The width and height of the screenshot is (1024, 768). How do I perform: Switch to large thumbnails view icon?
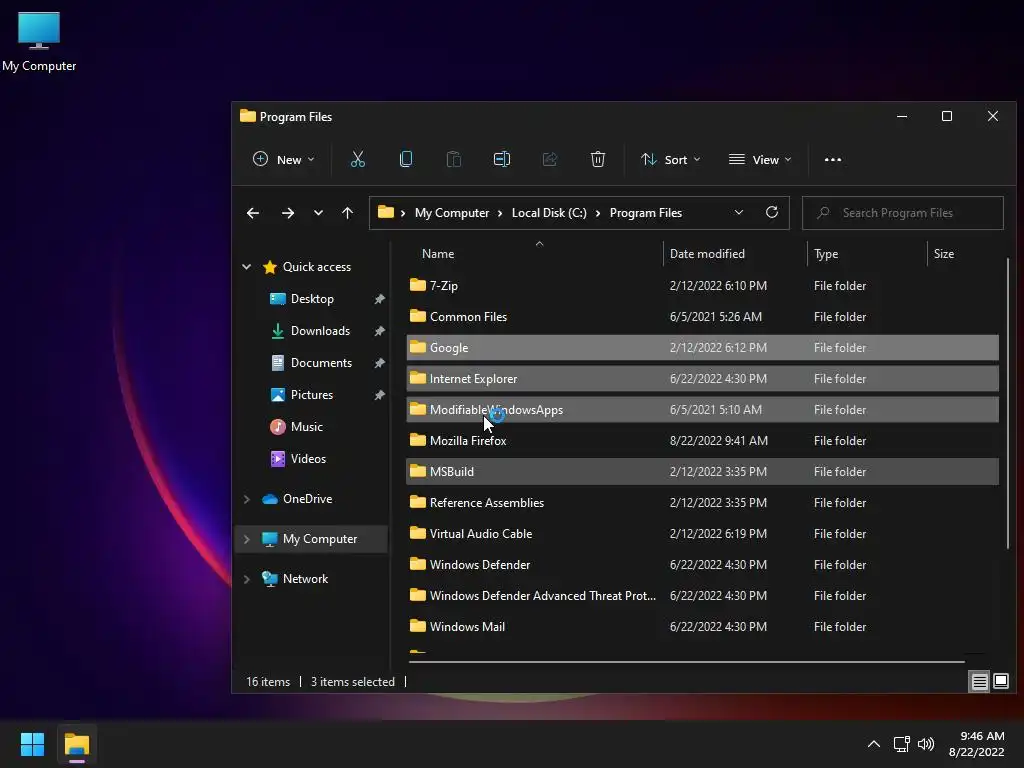click(1000, 682)
